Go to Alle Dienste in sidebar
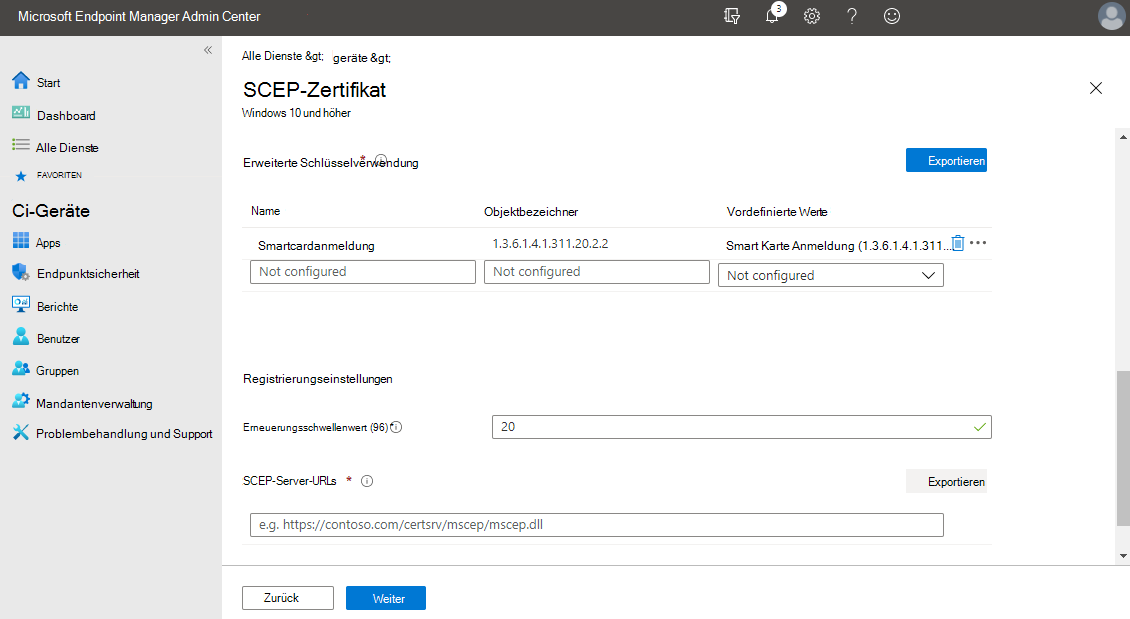 pyautogui.click(x=66, y=147)
